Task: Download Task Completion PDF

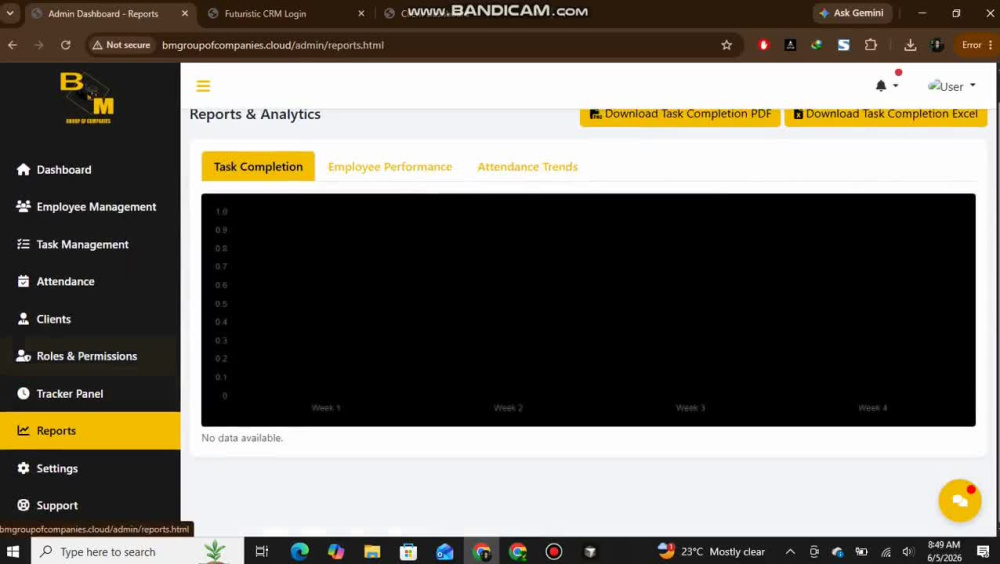Action: pyautogui.click(x=680, y=115)
